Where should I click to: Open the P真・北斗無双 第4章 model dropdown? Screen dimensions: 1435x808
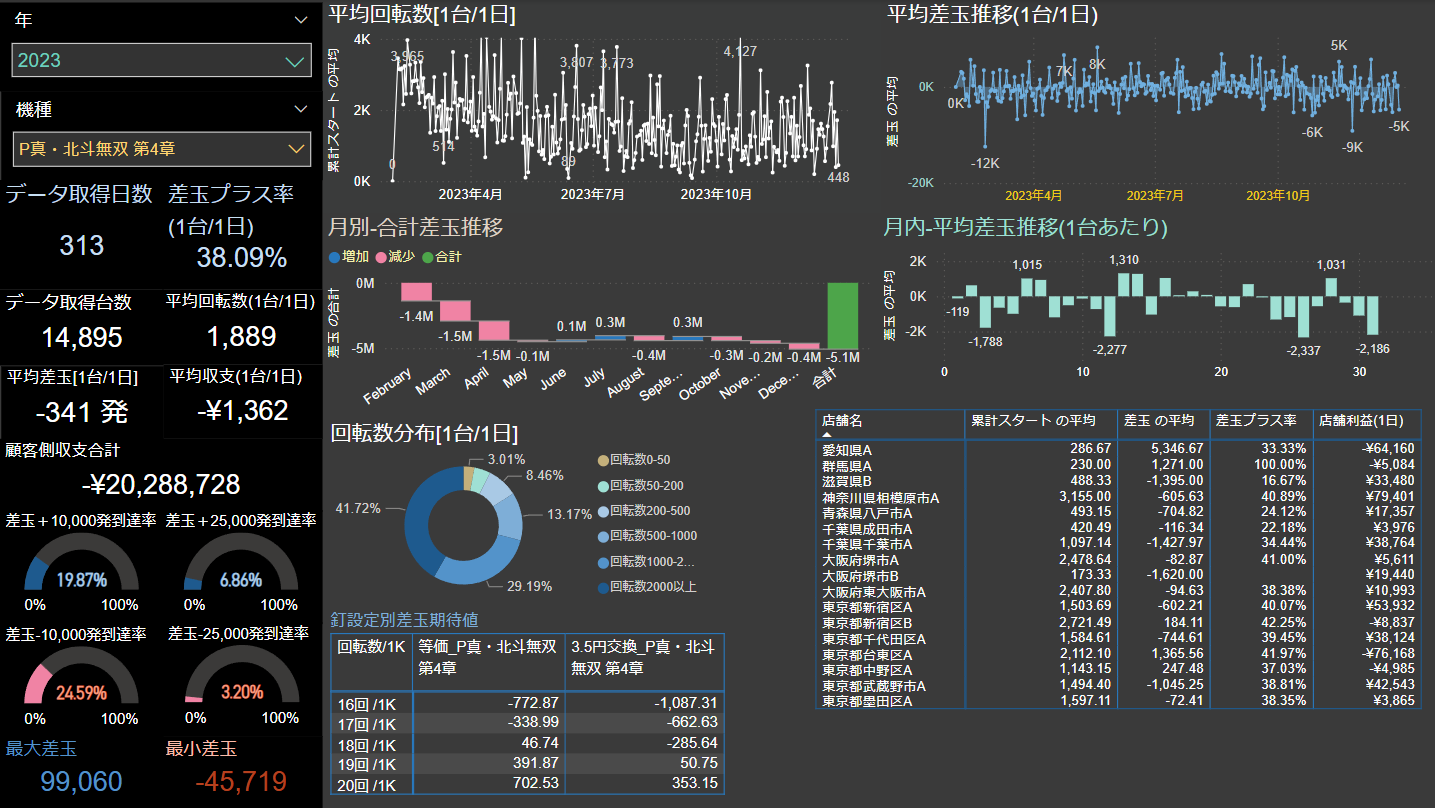pyautogui.click(x=161, y=149)
